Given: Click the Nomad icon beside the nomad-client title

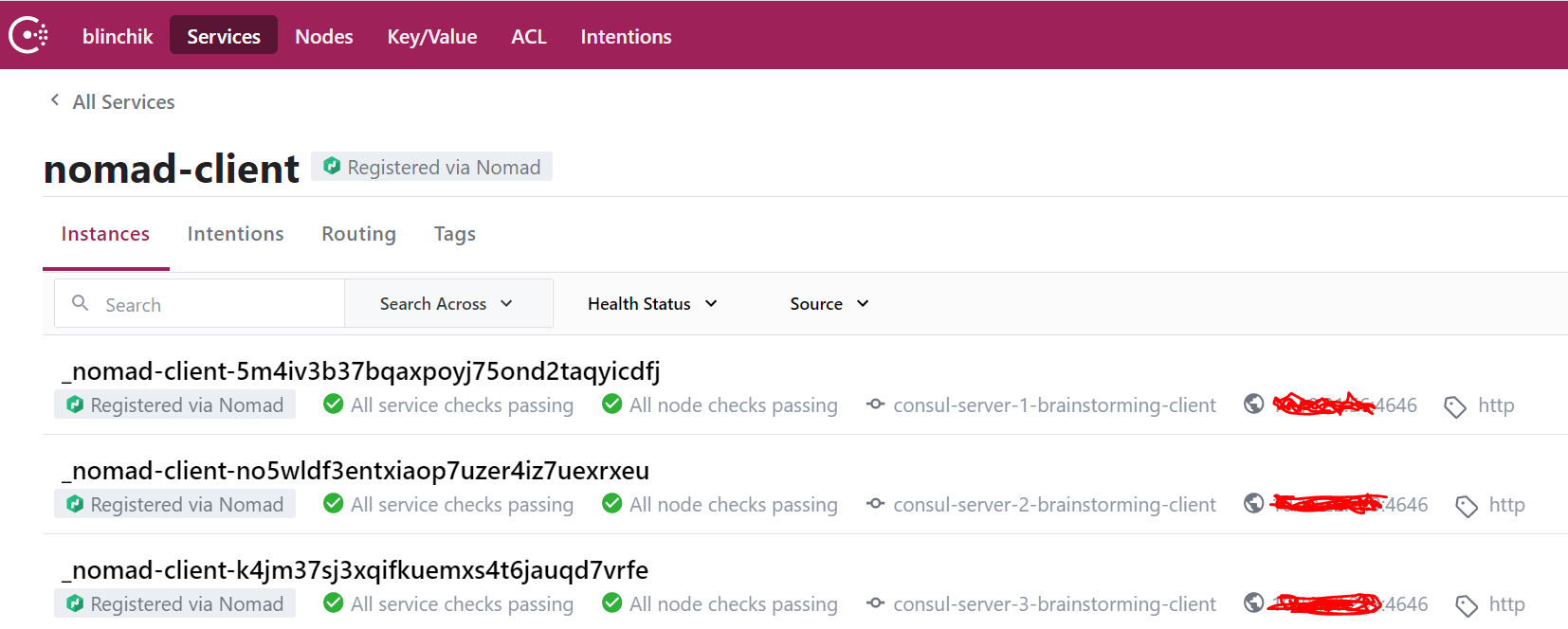Looking at the screenshot, I should coord(332,167).
